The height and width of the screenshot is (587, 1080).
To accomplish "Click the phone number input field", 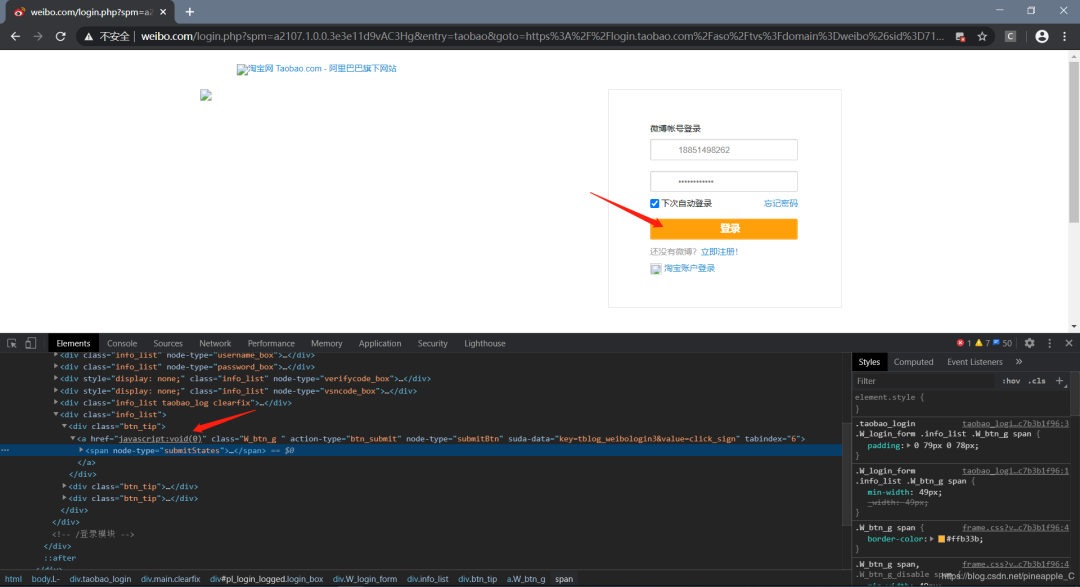I will click(x=723, y=149).
